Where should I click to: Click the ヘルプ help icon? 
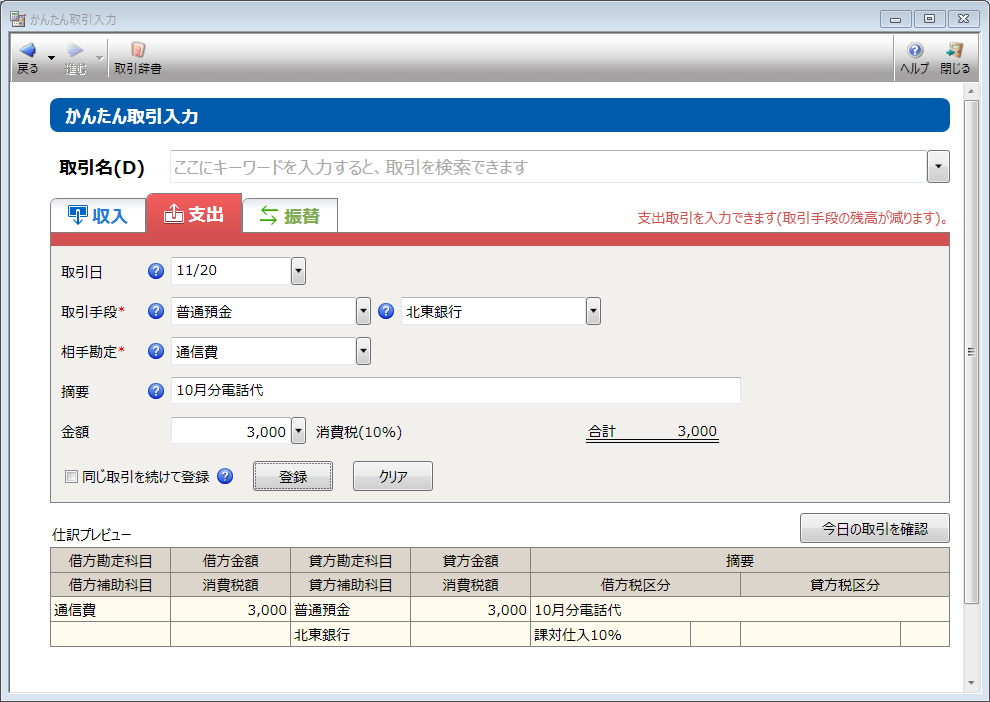coord(914,51)
